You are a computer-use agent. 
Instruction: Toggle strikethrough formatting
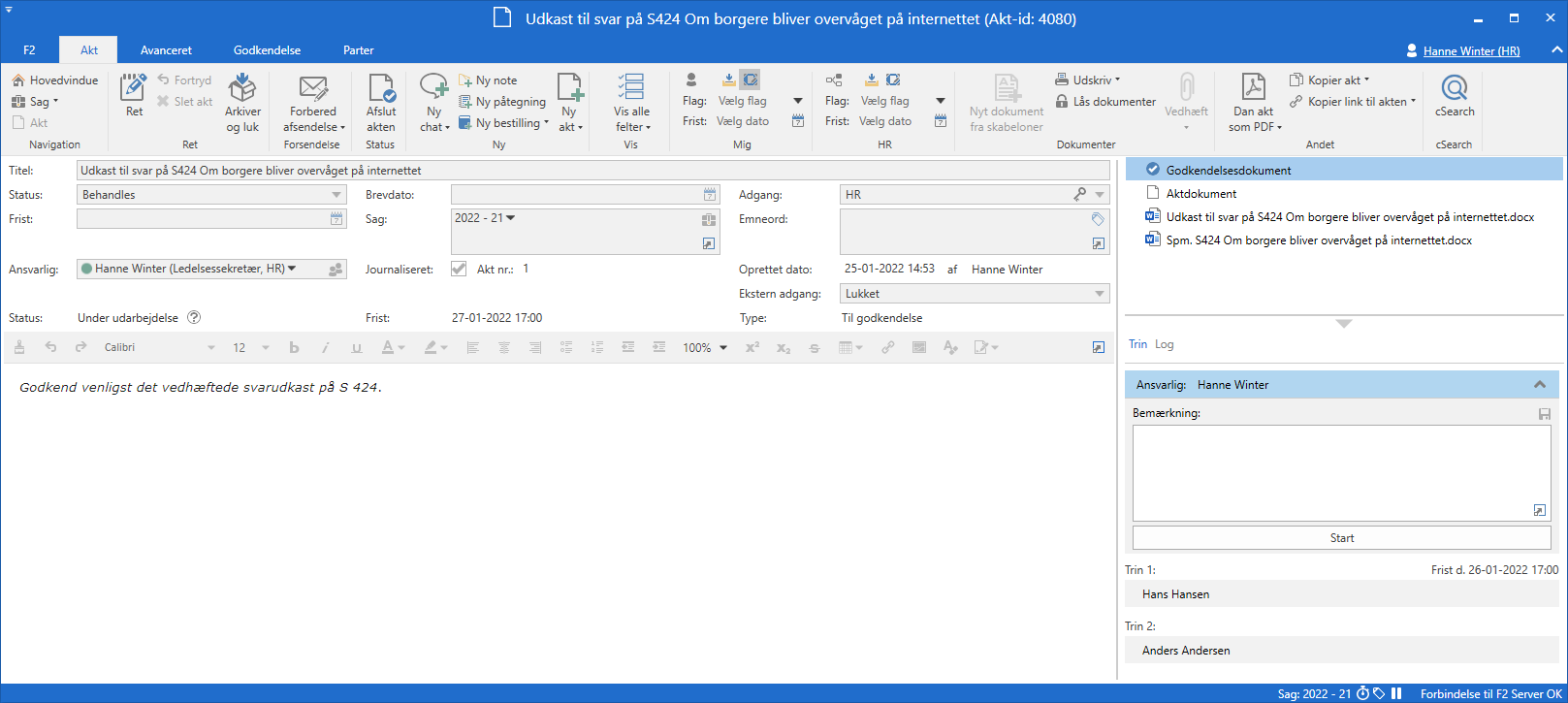click(815, 347)
